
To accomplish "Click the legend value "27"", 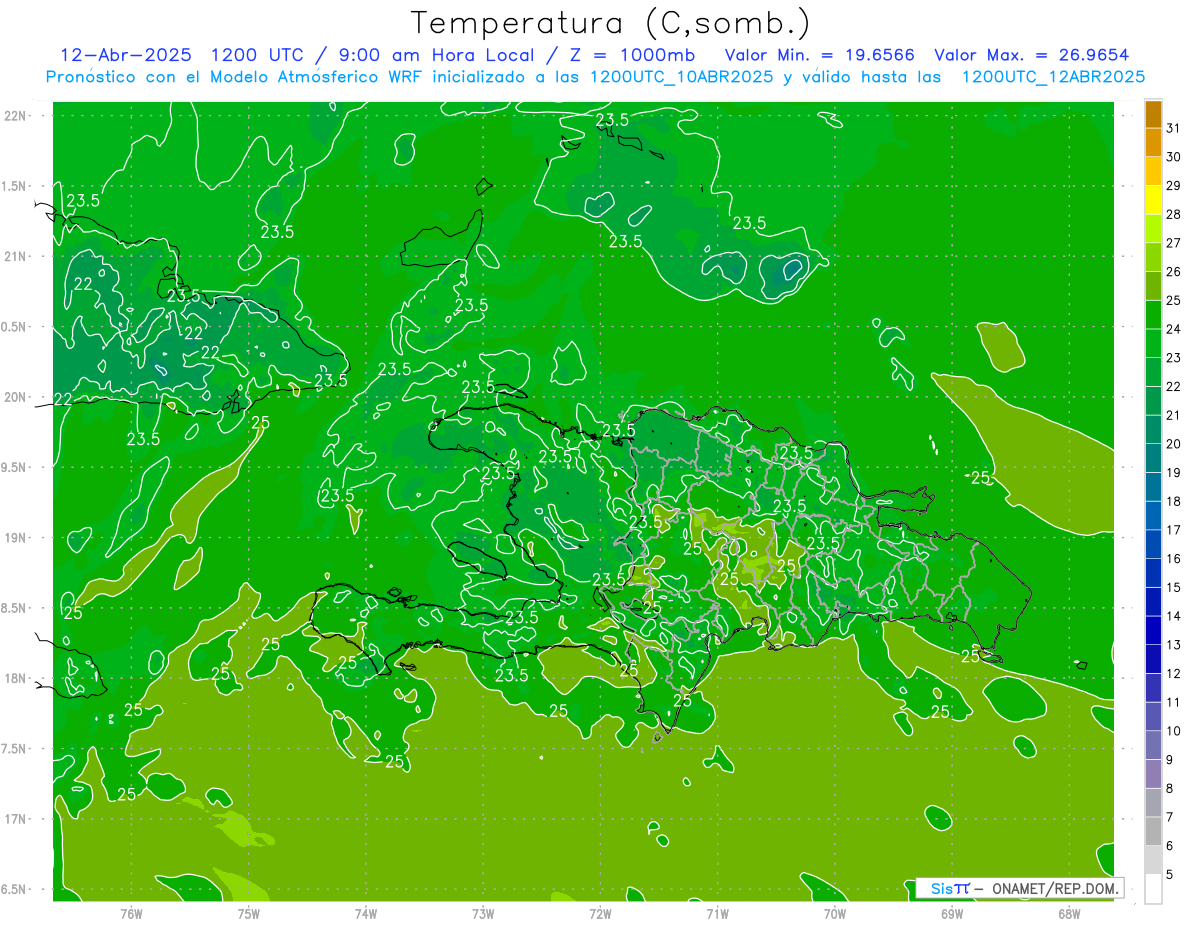I will (x=1174, y=243).
